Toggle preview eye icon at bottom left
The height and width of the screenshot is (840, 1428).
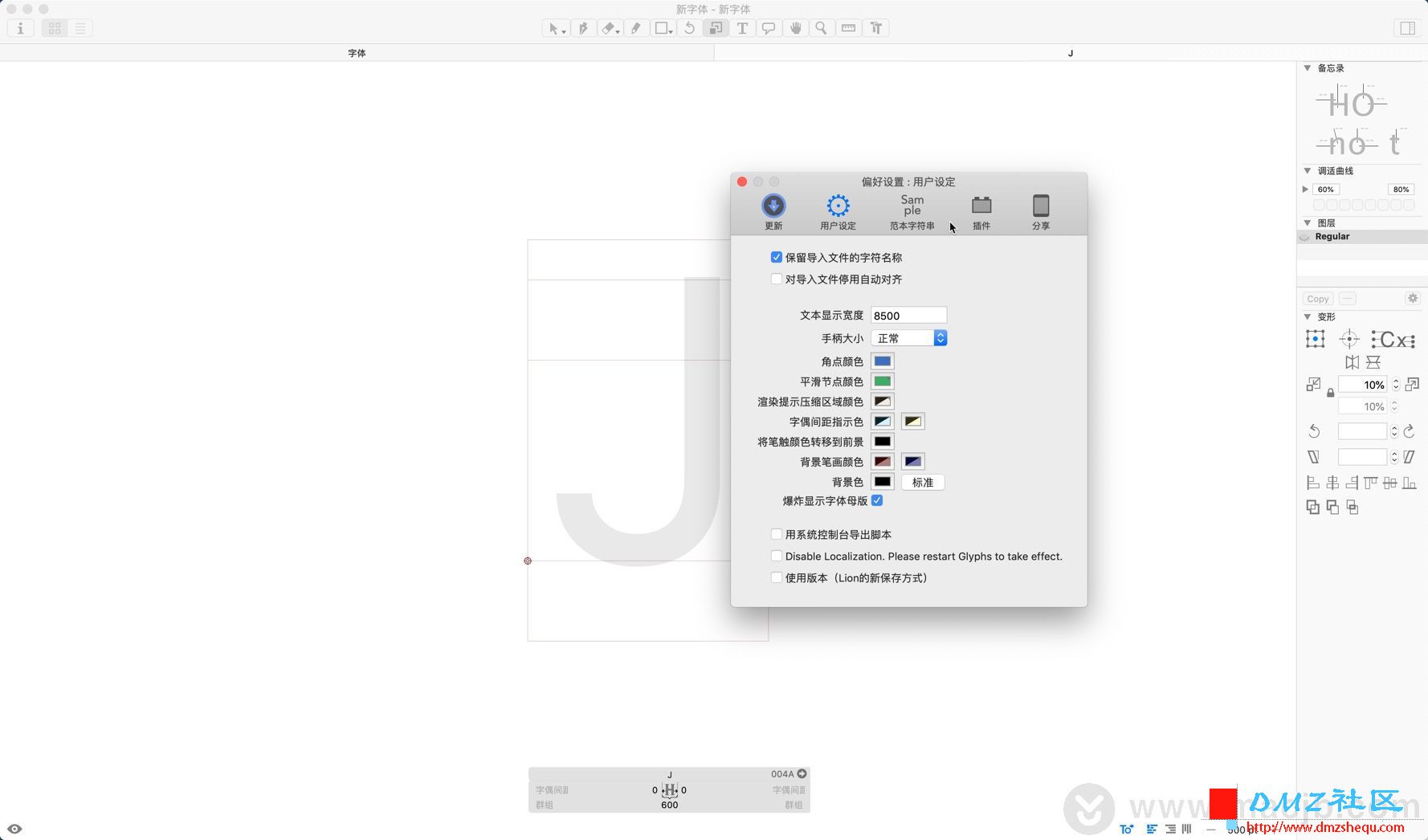(x=14, y=829)
